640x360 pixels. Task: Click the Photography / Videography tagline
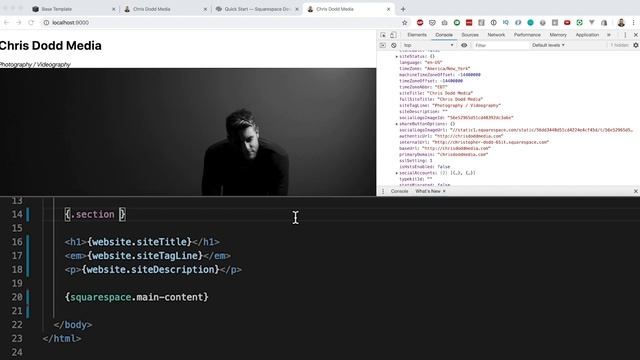(35, 64)
